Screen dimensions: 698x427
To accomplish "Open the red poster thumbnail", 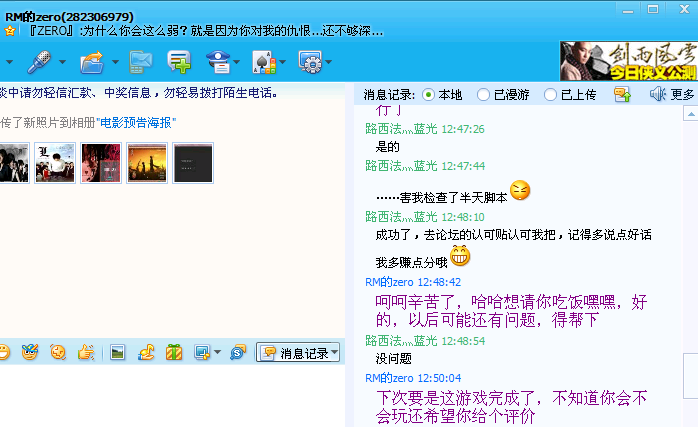I will coord(101,163).
